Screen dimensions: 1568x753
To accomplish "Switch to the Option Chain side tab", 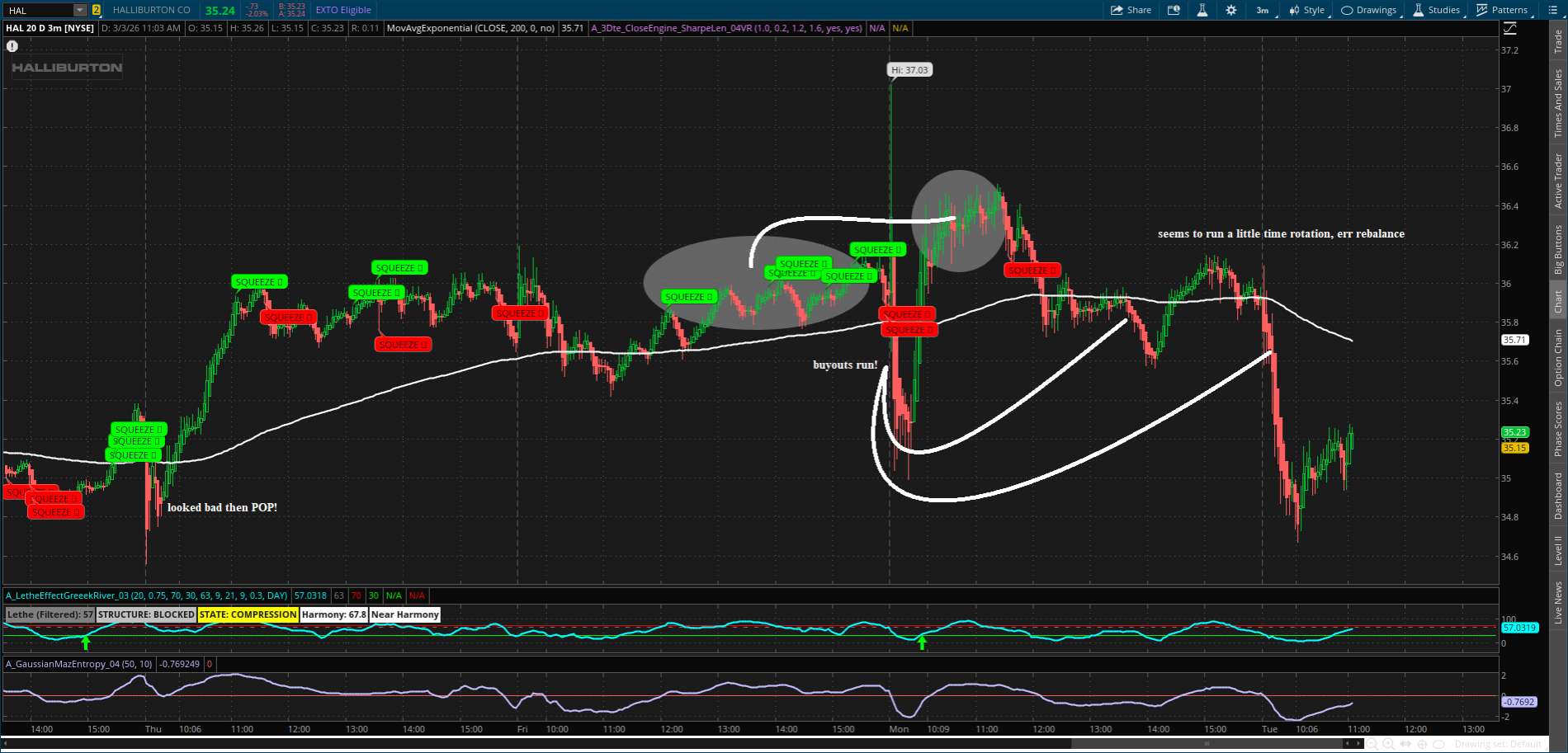I will click(1558, 357).
